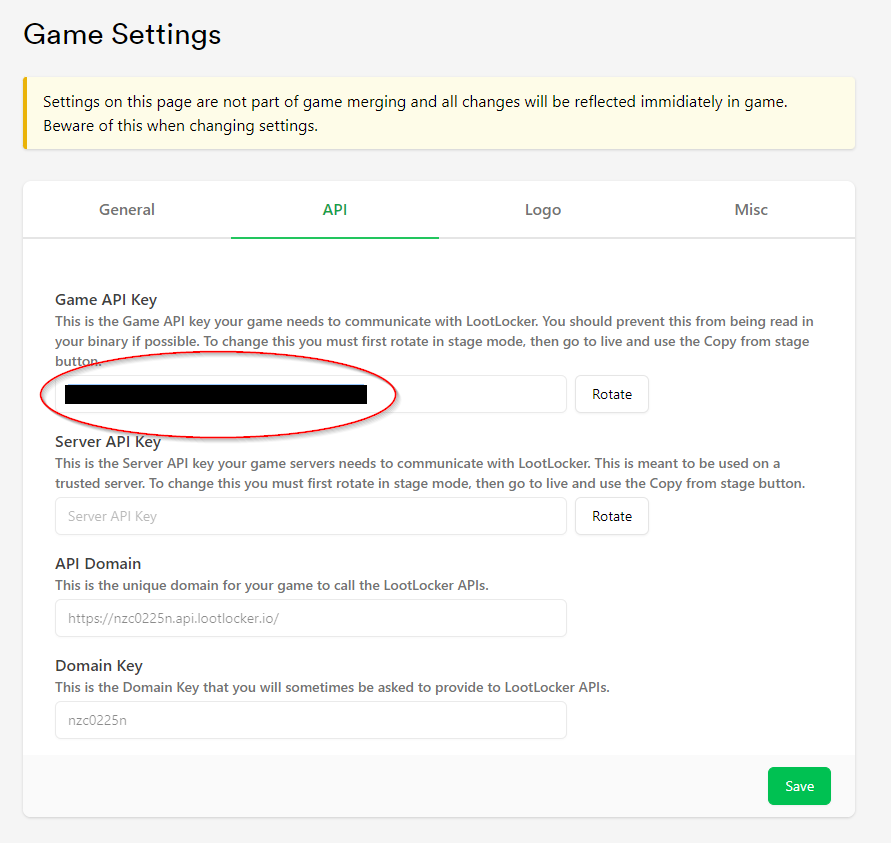Focus the Game API Key field
The width and height of the screenshot is (891, 843).
[x=311, y=394]
